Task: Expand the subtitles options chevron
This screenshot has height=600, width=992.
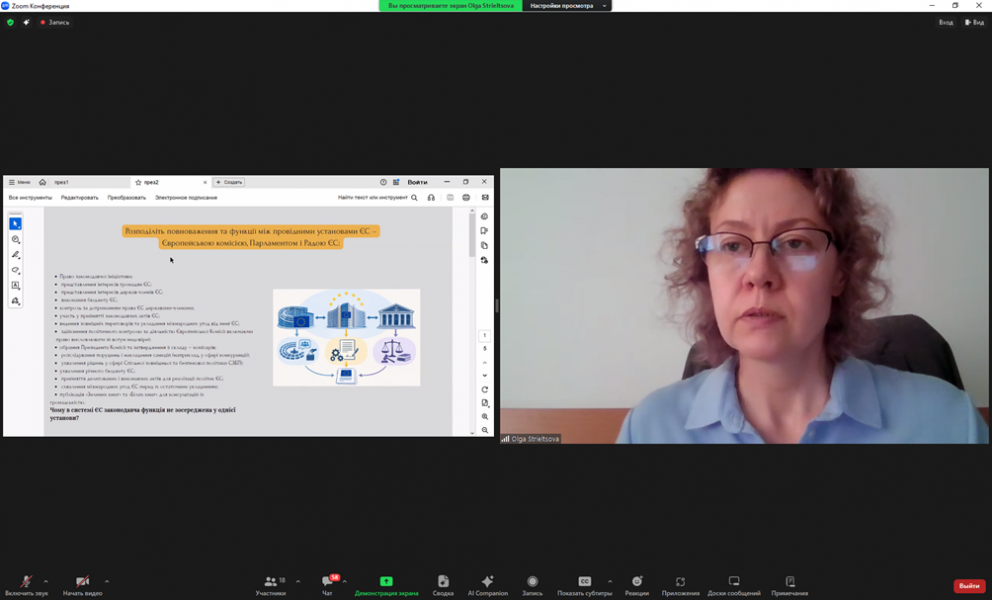Action: (610, 581)
